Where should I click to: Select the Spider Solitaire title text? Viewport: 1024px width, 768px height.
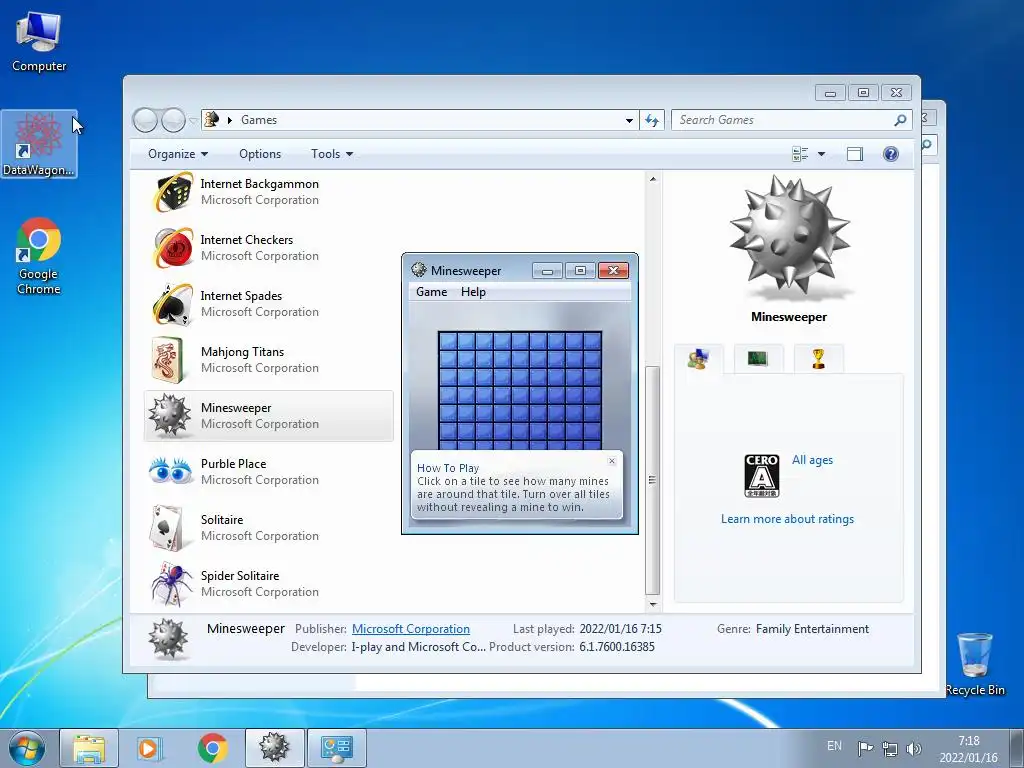click(240, 576)
